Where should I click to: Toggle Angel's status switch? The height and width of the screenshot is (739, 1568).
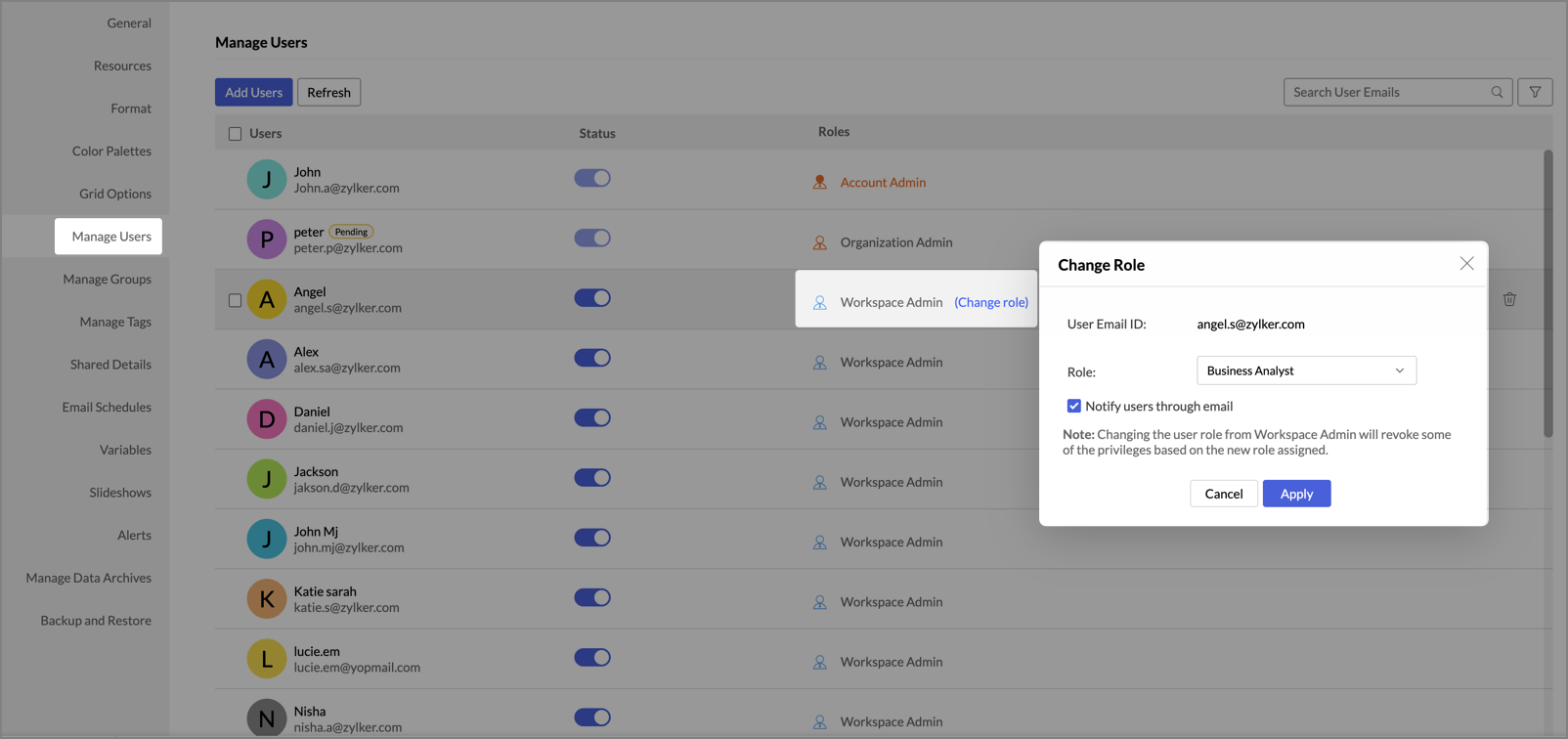(592, 298)
